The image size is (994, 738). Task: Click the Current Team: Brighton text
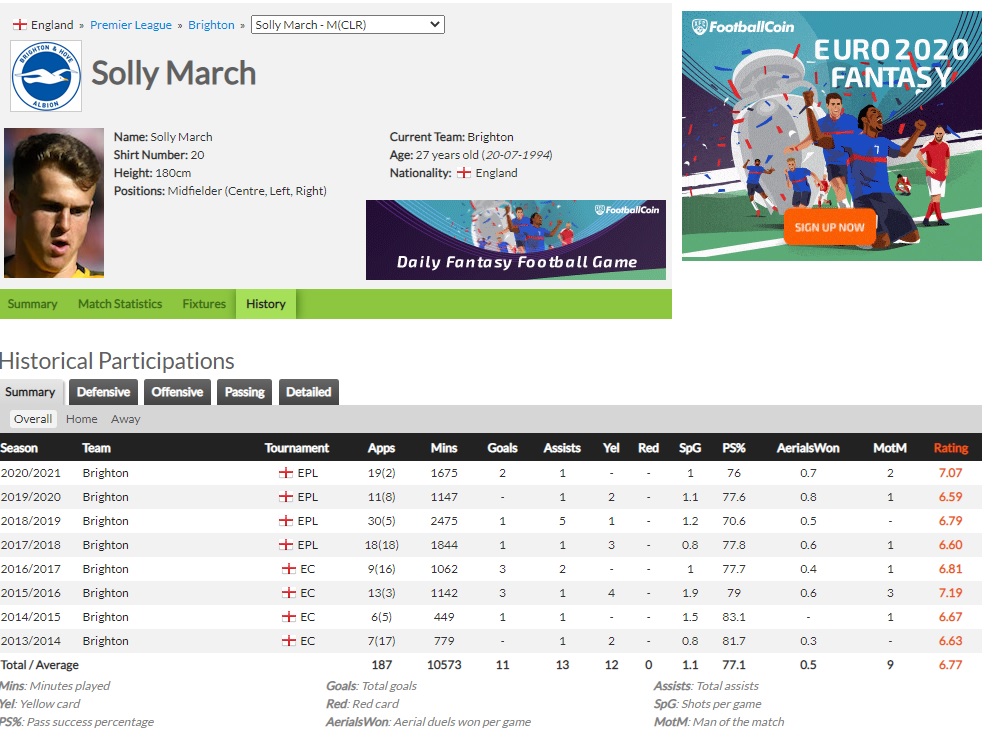(x=451, y=137)
